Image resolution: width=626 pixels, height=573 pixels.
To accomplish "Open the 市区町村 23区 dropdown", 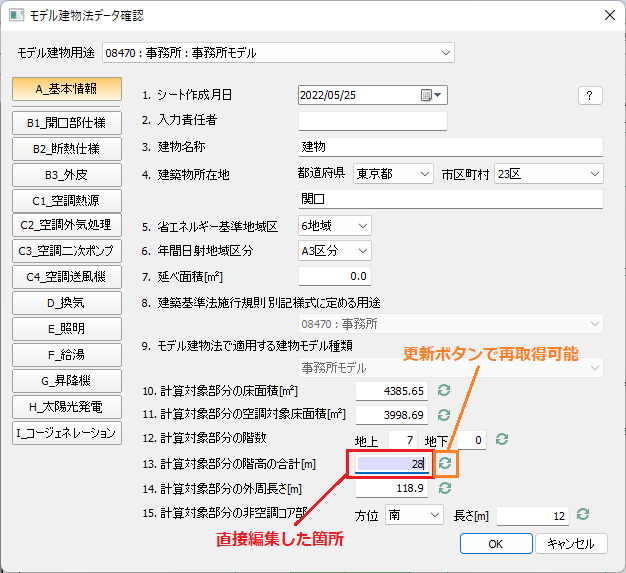I will (549, 174).
